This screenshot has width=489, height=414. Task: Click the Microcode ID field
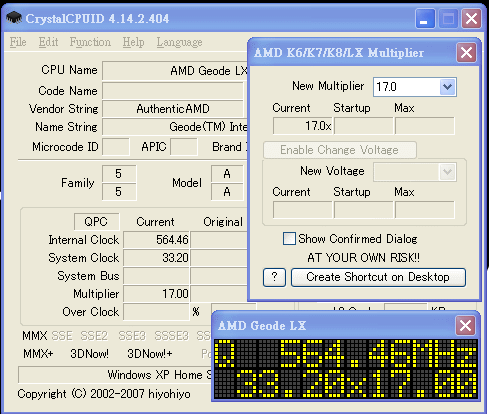point(116,147)
